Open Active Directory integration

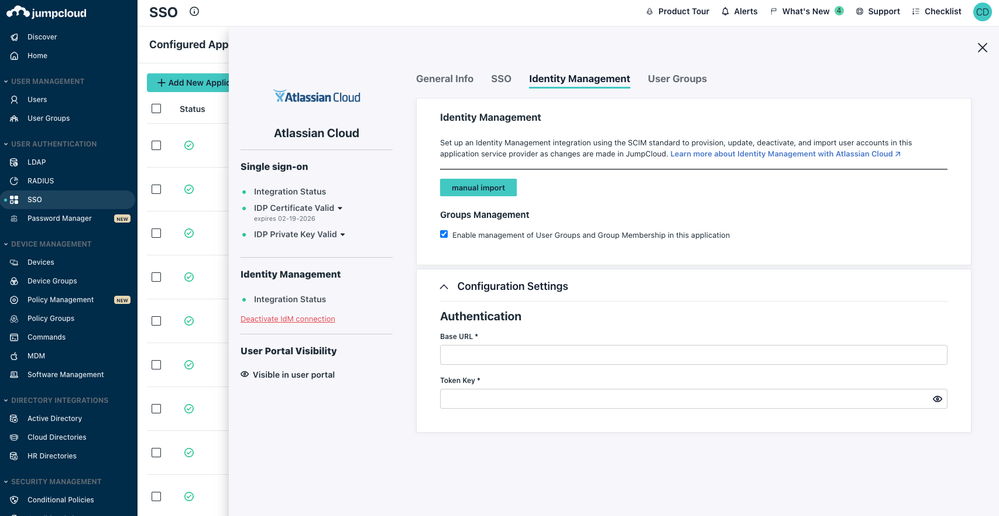coord(54,419)
